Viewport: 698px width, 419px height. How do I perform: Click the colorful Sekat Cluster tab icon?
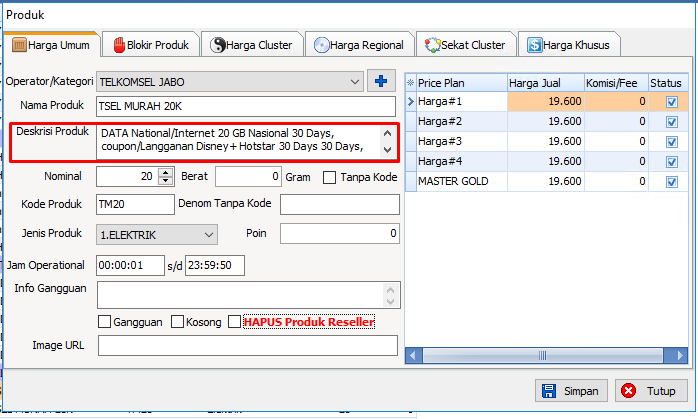(433, 45)
